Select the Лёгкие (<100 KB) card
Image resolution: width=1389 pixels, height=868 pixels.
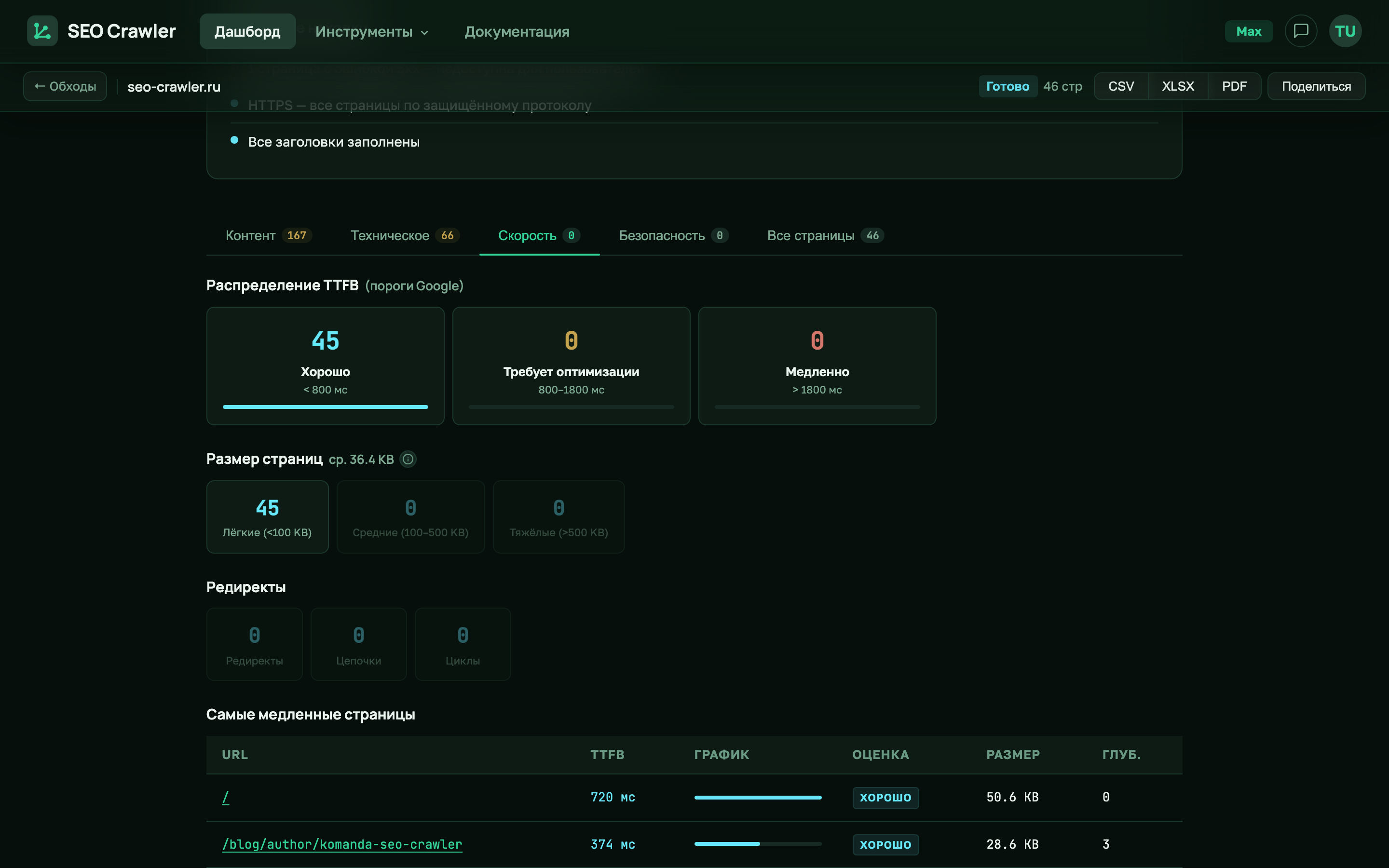(268, 516)
